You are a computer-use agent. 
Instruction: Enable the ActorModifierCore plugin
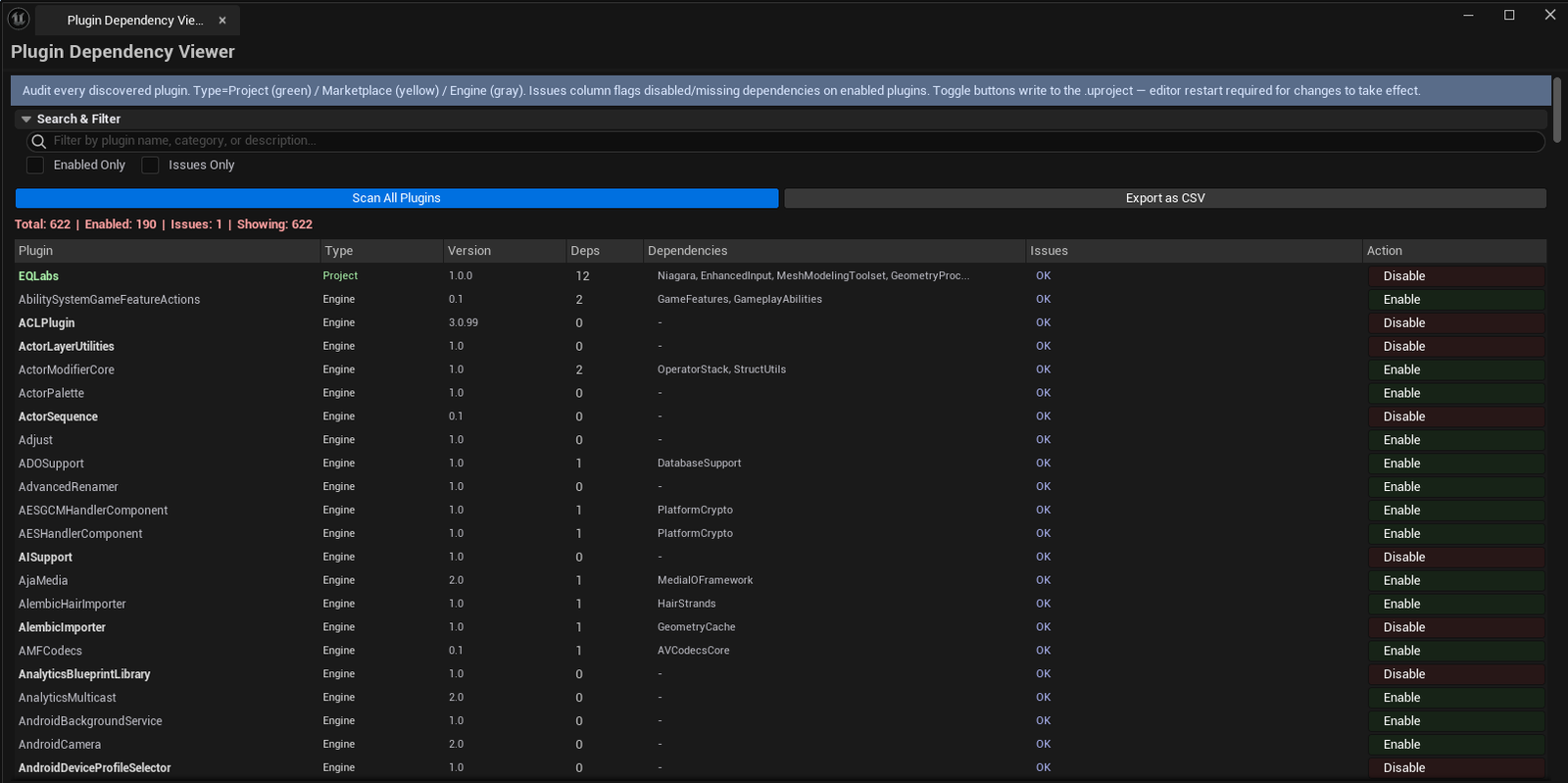pos(1456,370)
